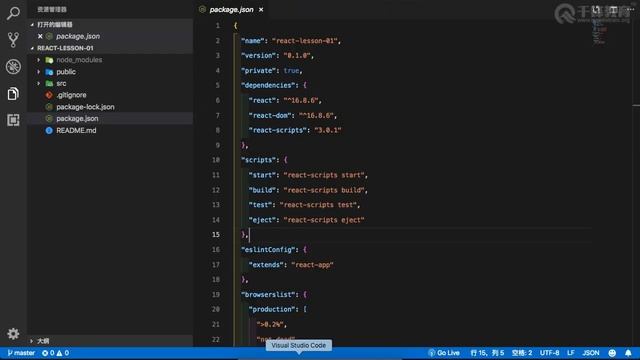This screenshot has width=640, height=360.
Task: Split the editor to the right
Action: pos(613,9)
